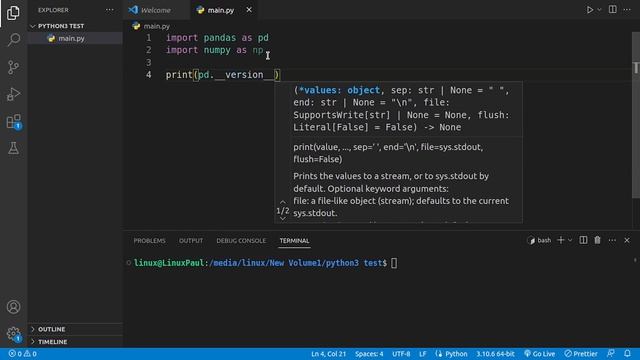Show next signature in the hint popup

click(x=282, y=219)
